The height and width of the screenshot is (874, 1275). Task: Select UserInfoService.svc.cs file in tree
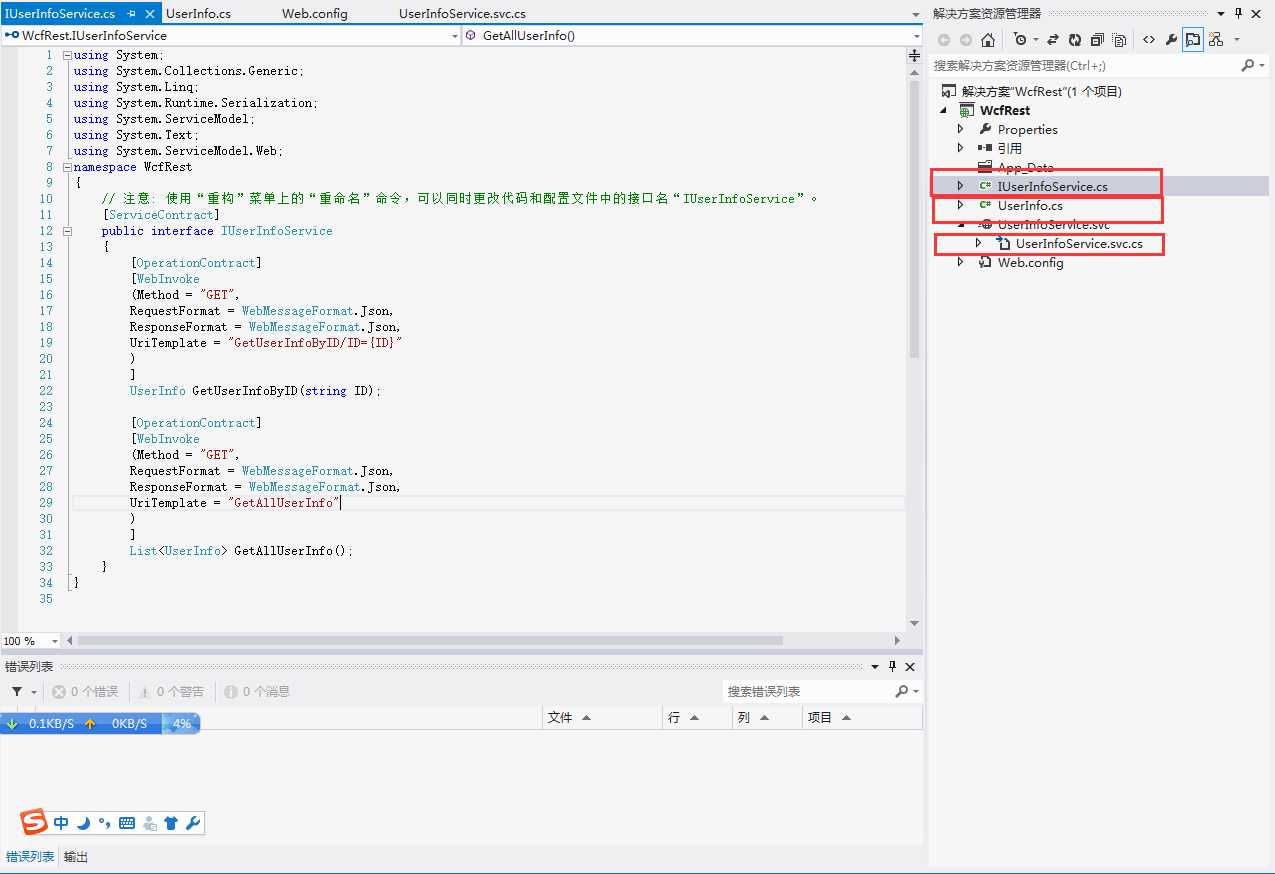pos(1078,243)
